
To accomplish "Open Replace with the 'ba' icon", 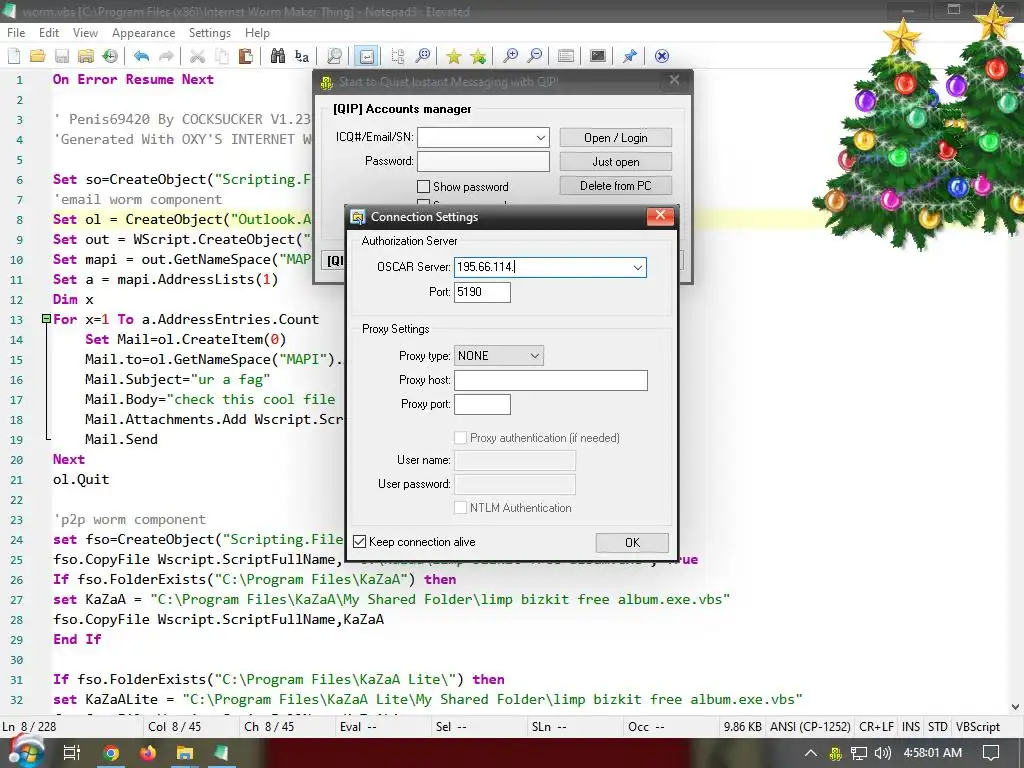I will [x=302, y=56].
